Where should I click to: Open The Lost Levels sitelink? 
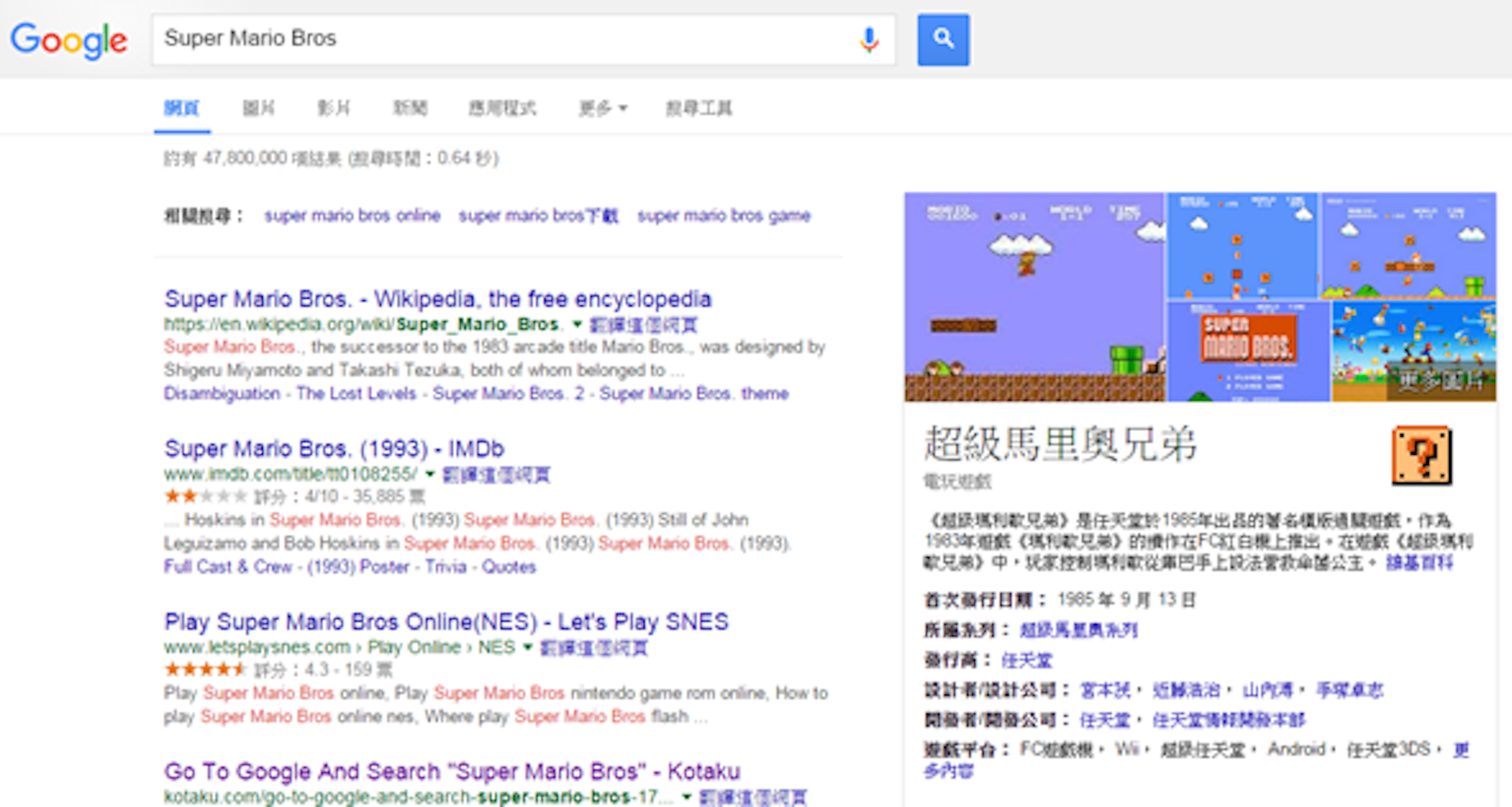click(356, 393)
